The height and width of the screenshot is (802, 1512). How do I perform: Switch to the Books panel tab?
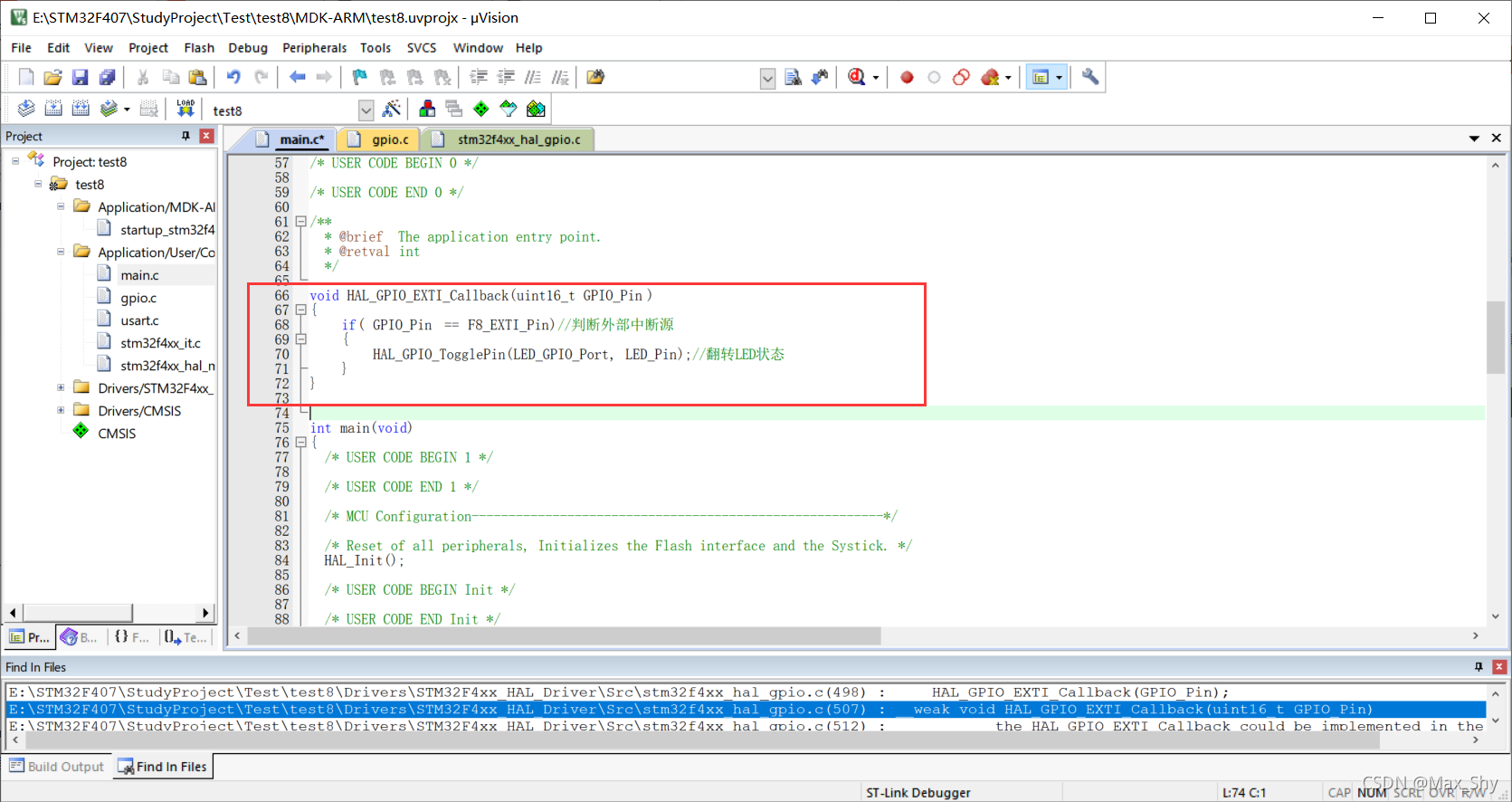tap(80, 637)
